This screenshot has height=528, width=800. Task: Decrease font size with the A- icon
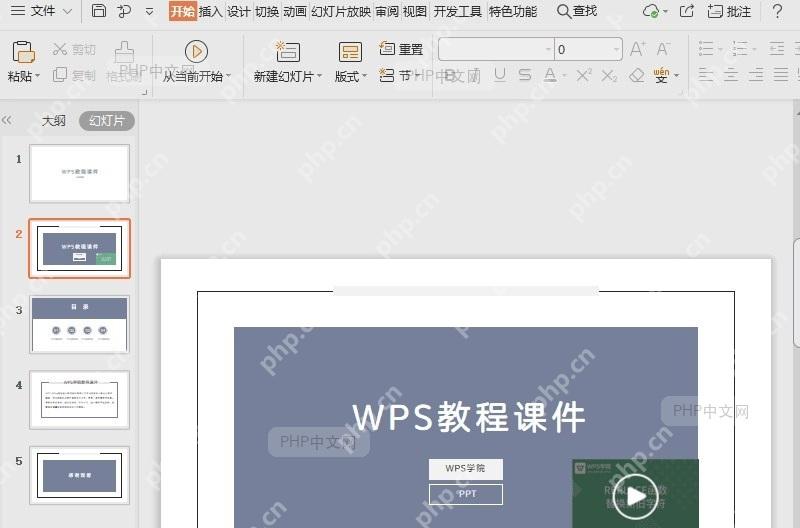pyautogui.click(x=663, y=49)
